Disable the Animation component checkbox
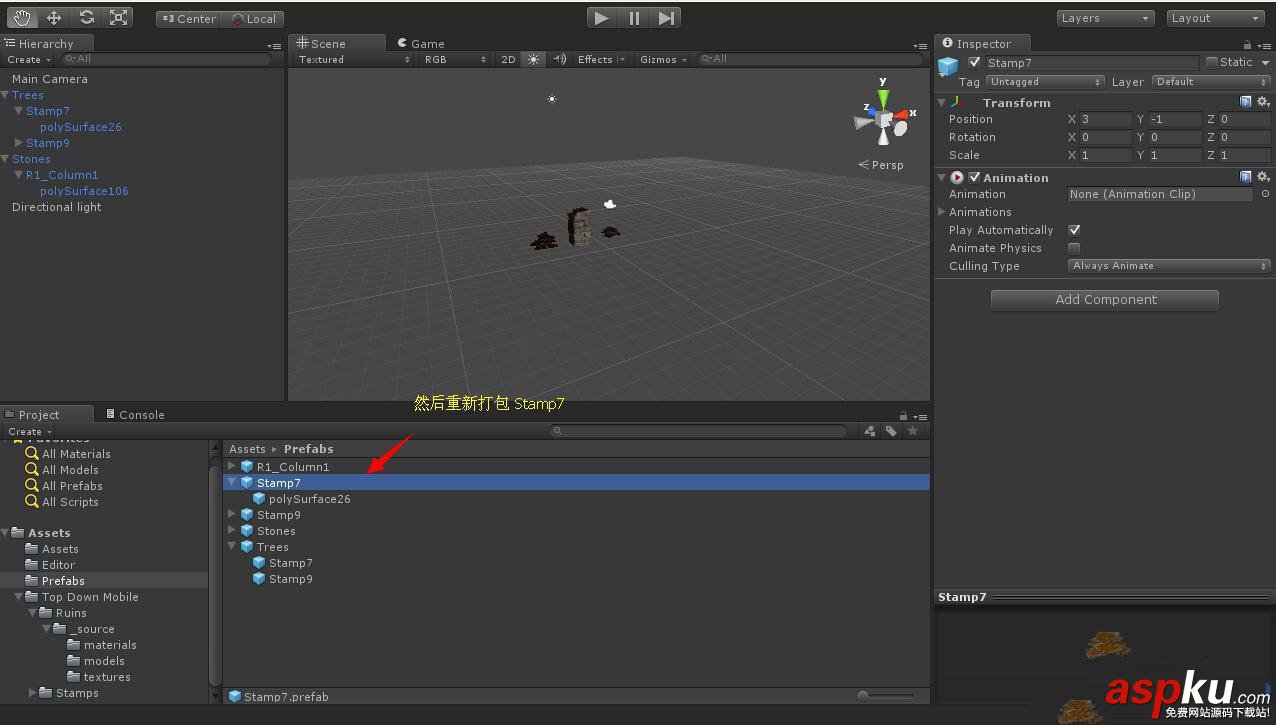 [975, 177]
